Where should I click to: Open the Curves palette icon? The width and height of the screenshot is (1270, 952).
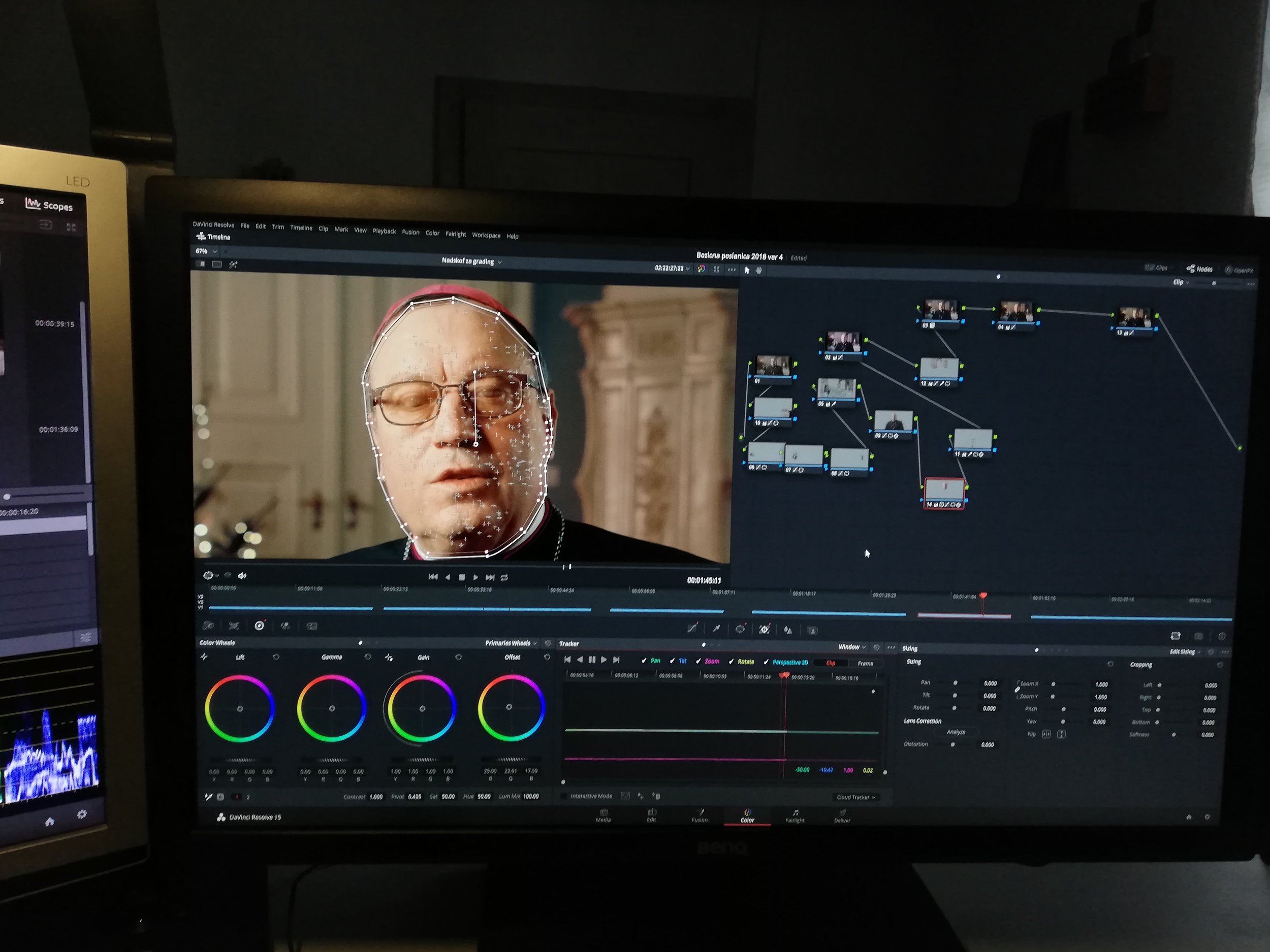[692, 628]
